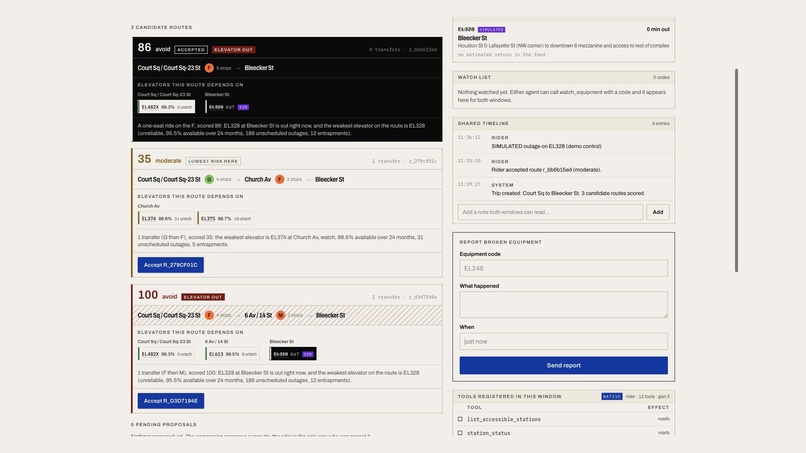Image resolution: width=806 pixels, height=453 pixels.
Task: Focus the Add a note both windows can read field
Action: coord(550,212)
